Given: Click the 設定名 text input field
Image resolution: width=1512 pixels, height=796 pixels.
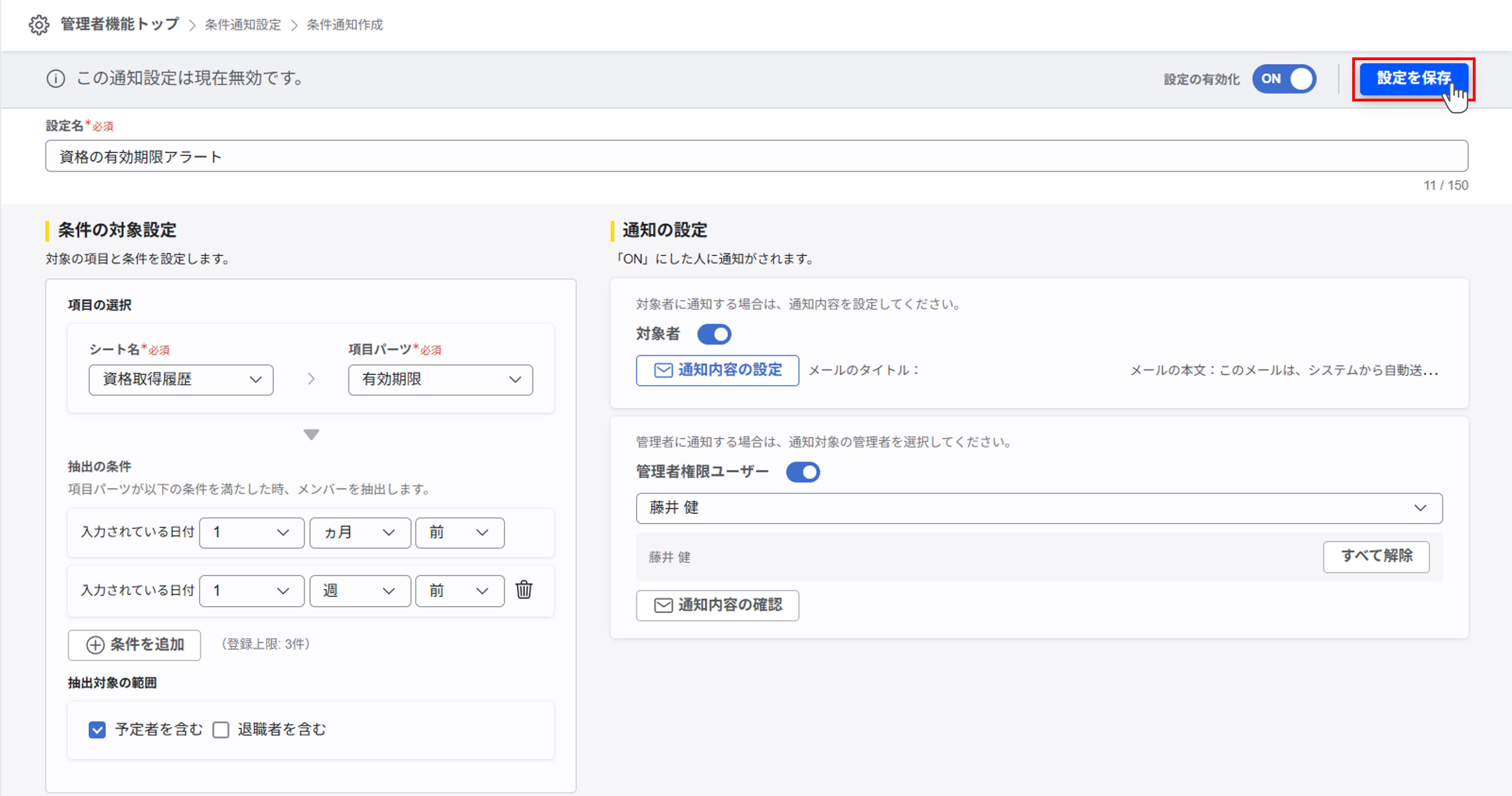Looking at the screenshot, I should (756, 156).
